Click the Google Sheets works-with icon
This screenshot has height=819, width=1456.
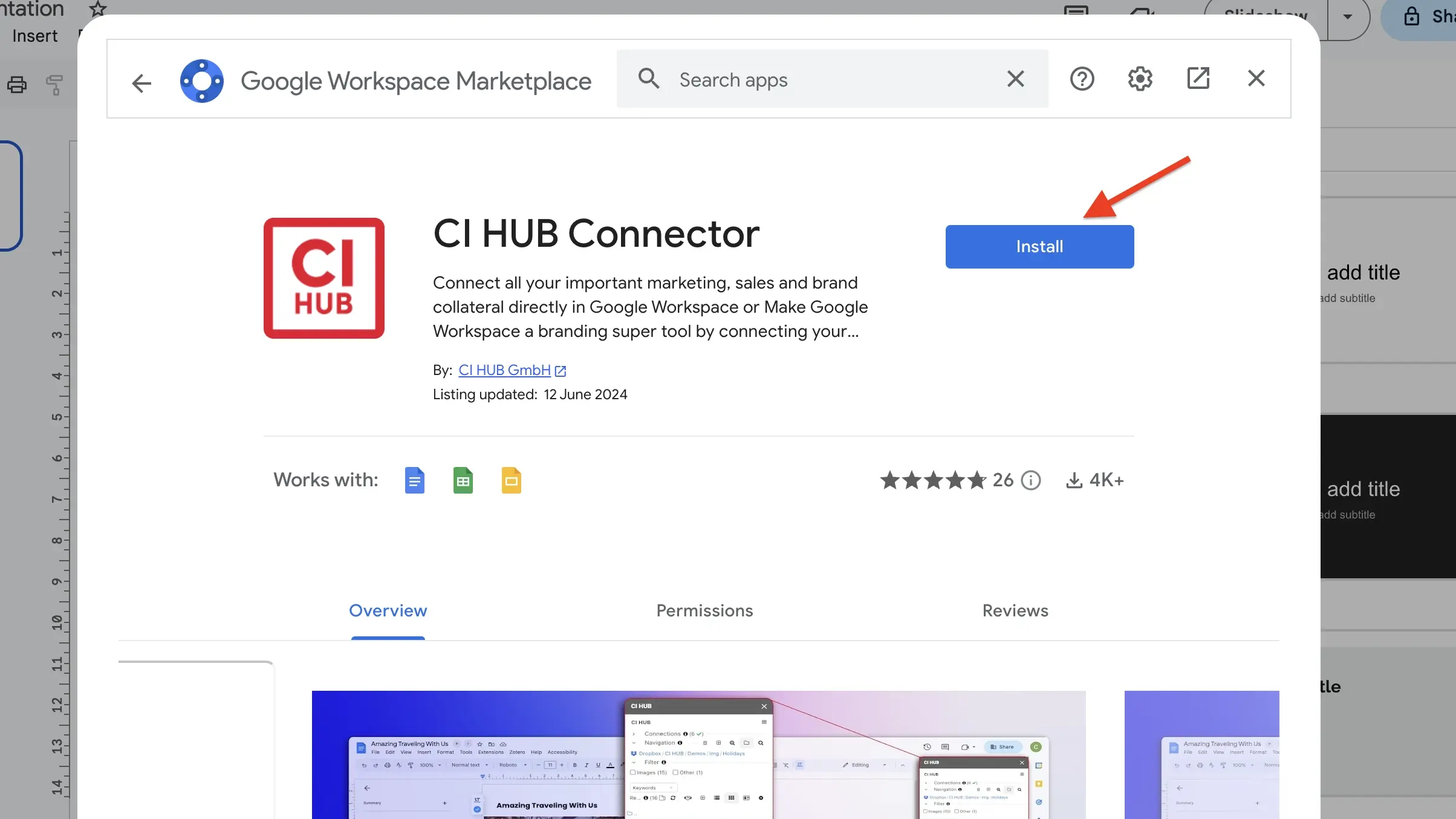463,480
